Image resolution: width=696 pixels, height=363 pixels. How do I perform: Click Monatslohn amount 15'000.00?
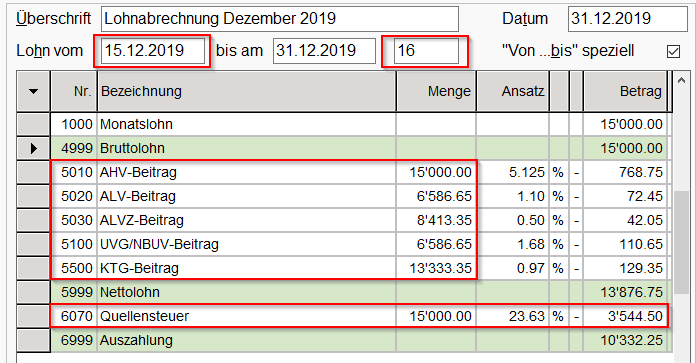[x=631, y=124]
